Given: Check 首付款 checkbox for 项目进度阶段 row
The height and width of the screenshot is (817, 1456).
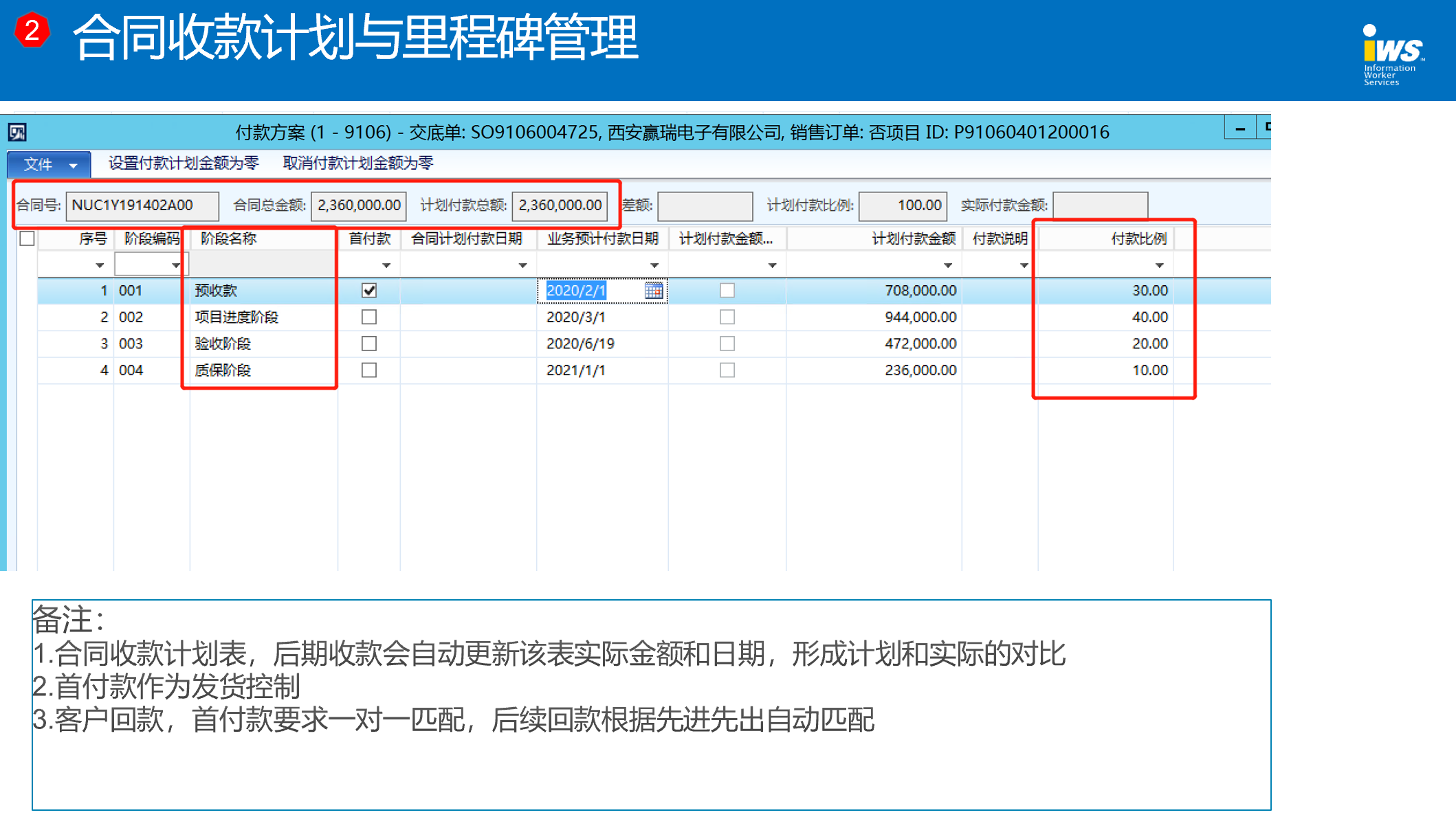Looking at the screenshot, I should (369, 317).
